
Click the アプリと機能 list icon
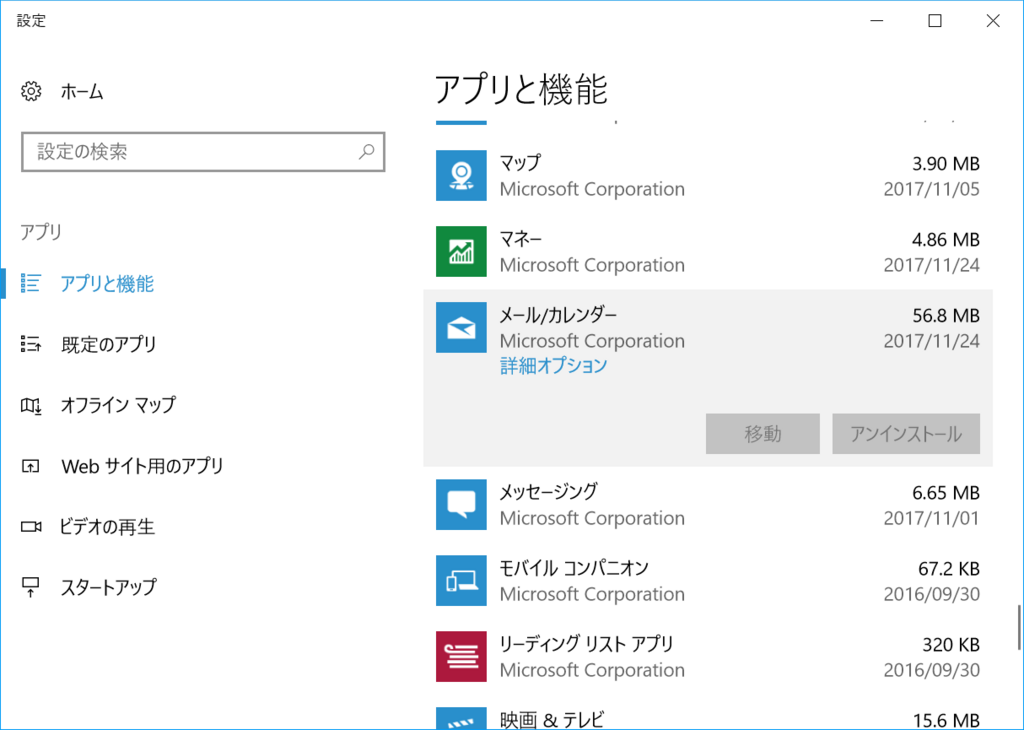(x=31, y=283)
